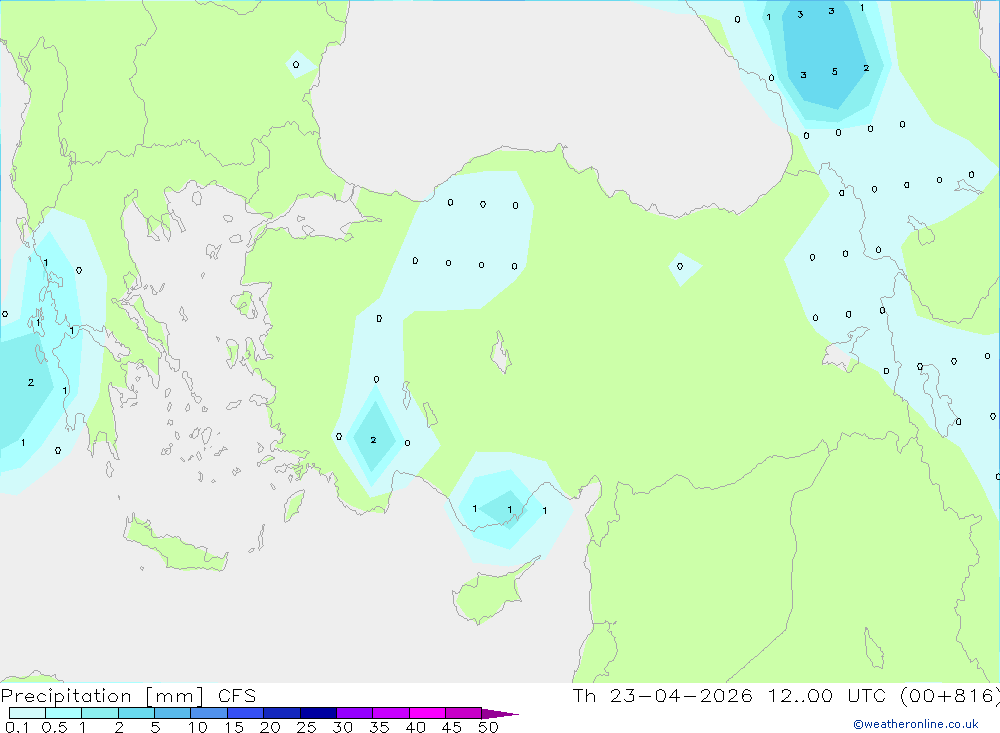Select the 25–30 mm navy legend swatch
Viewport: 1000px width, 733px height.
pos(318,713)
